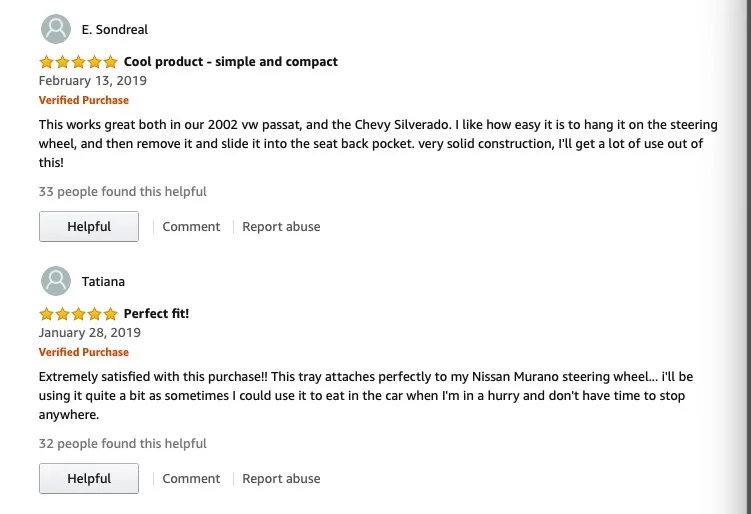Click the star rating on E. Sondreal's review
This screenshot has width=751, height=514.
[x=78, y=62]
